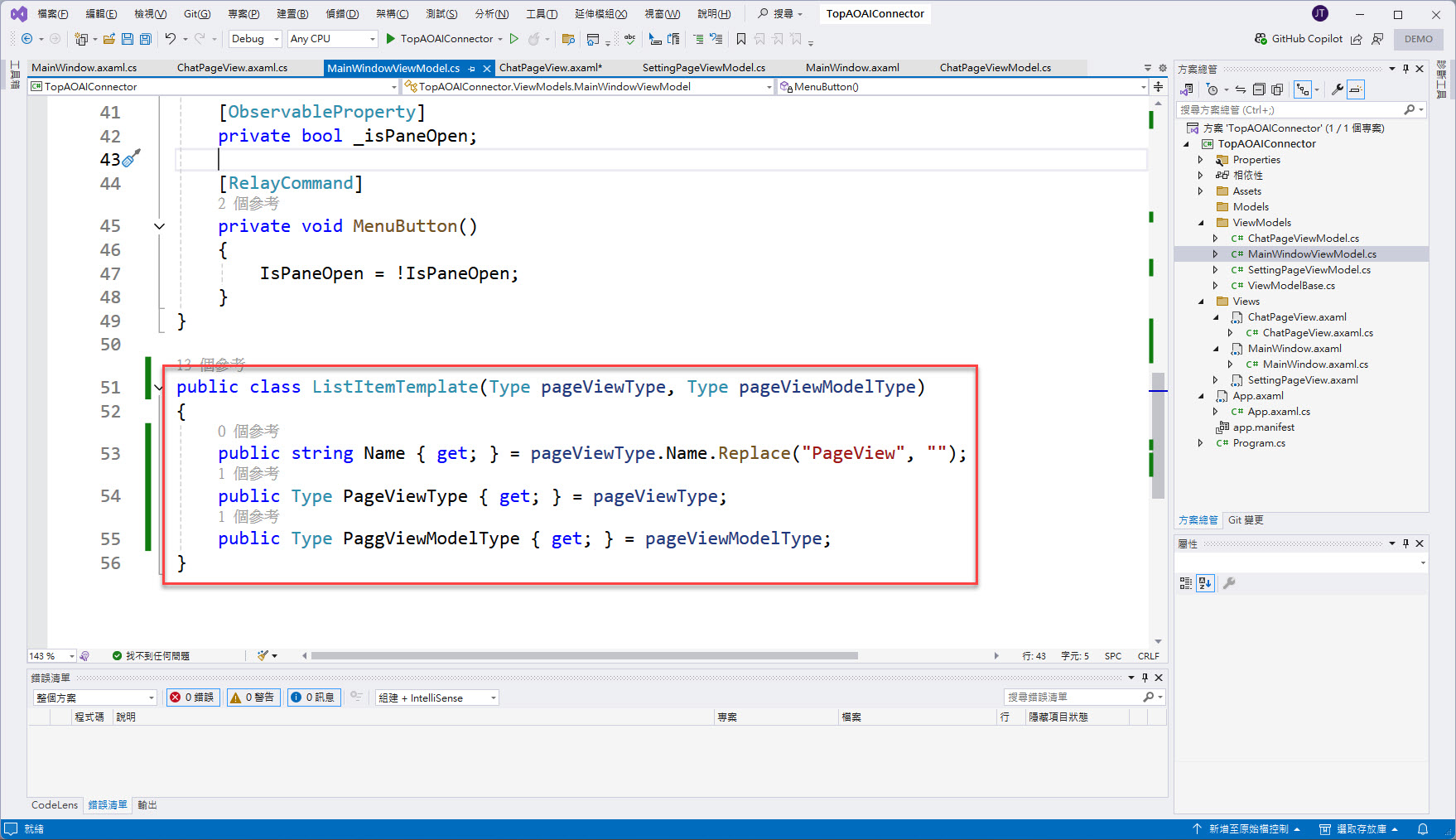Screen dimensions: 1456x840
Task: Click the Comment selected lines icon
Action: [698, 39]
